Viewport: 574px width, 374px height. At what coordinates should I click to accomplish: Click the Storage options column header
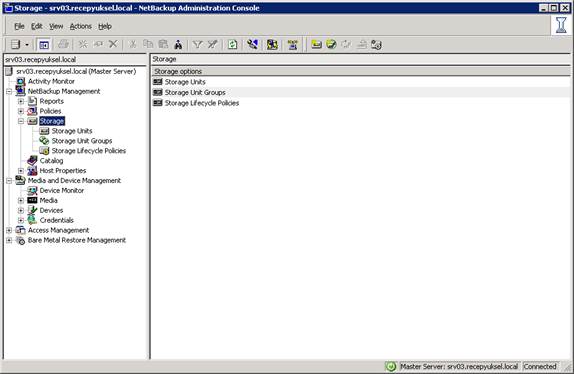pyautogui.click(x=361, y=71)
